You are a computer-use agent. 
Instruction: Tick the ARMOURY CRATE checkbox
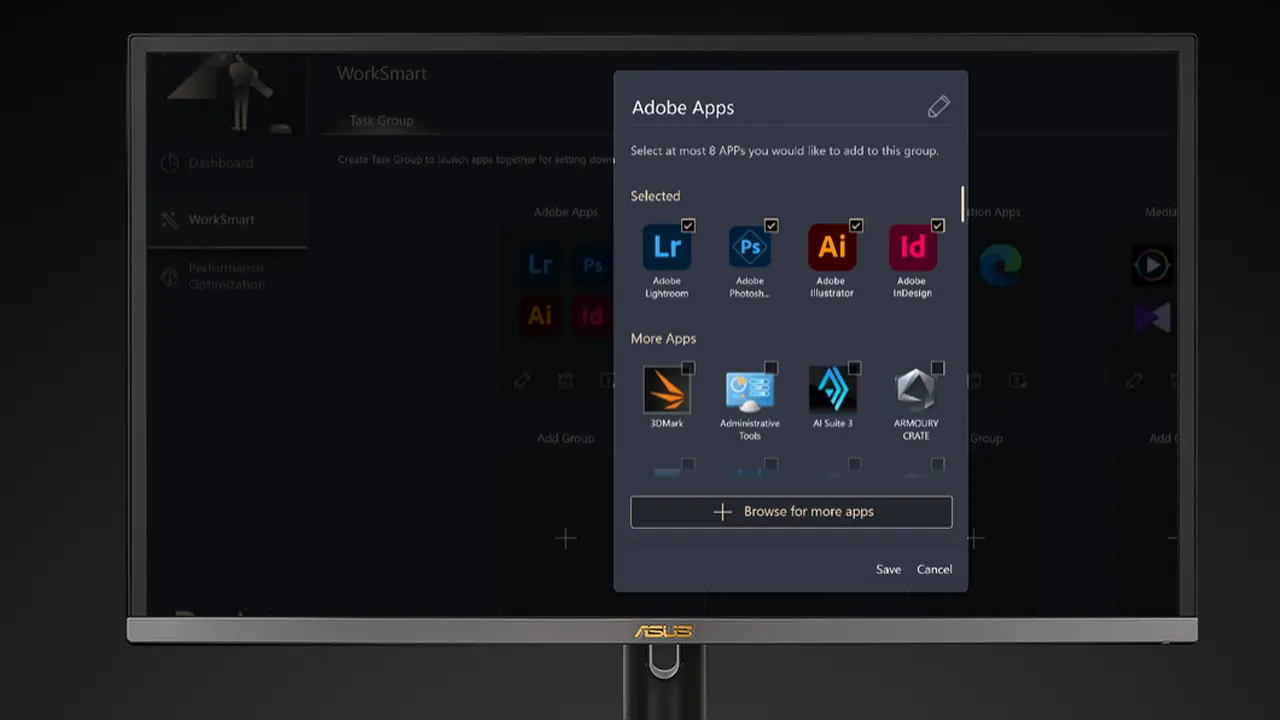937,368
